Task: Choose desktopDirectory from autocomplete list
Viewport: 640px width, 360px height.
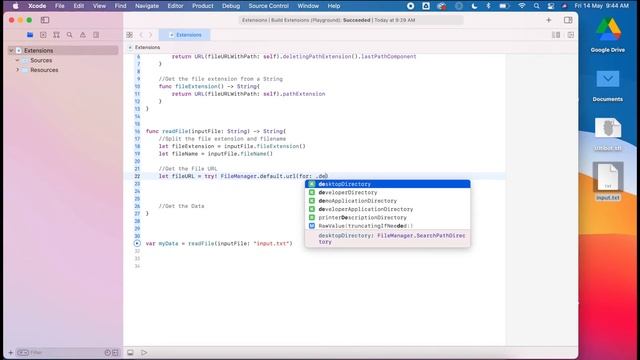Action: [388, 184]
